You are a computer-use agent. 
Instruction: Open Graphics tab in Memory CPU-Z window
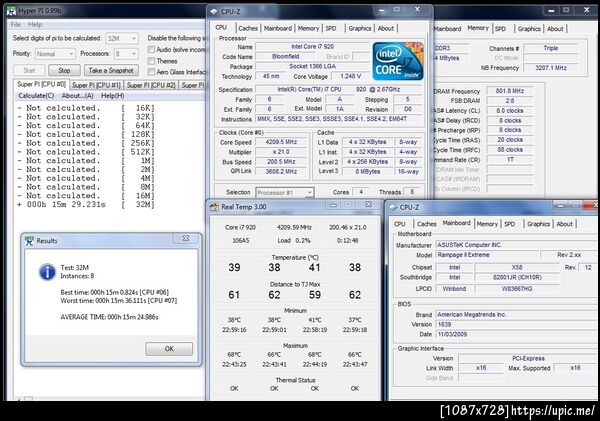[x=529, y=29]
